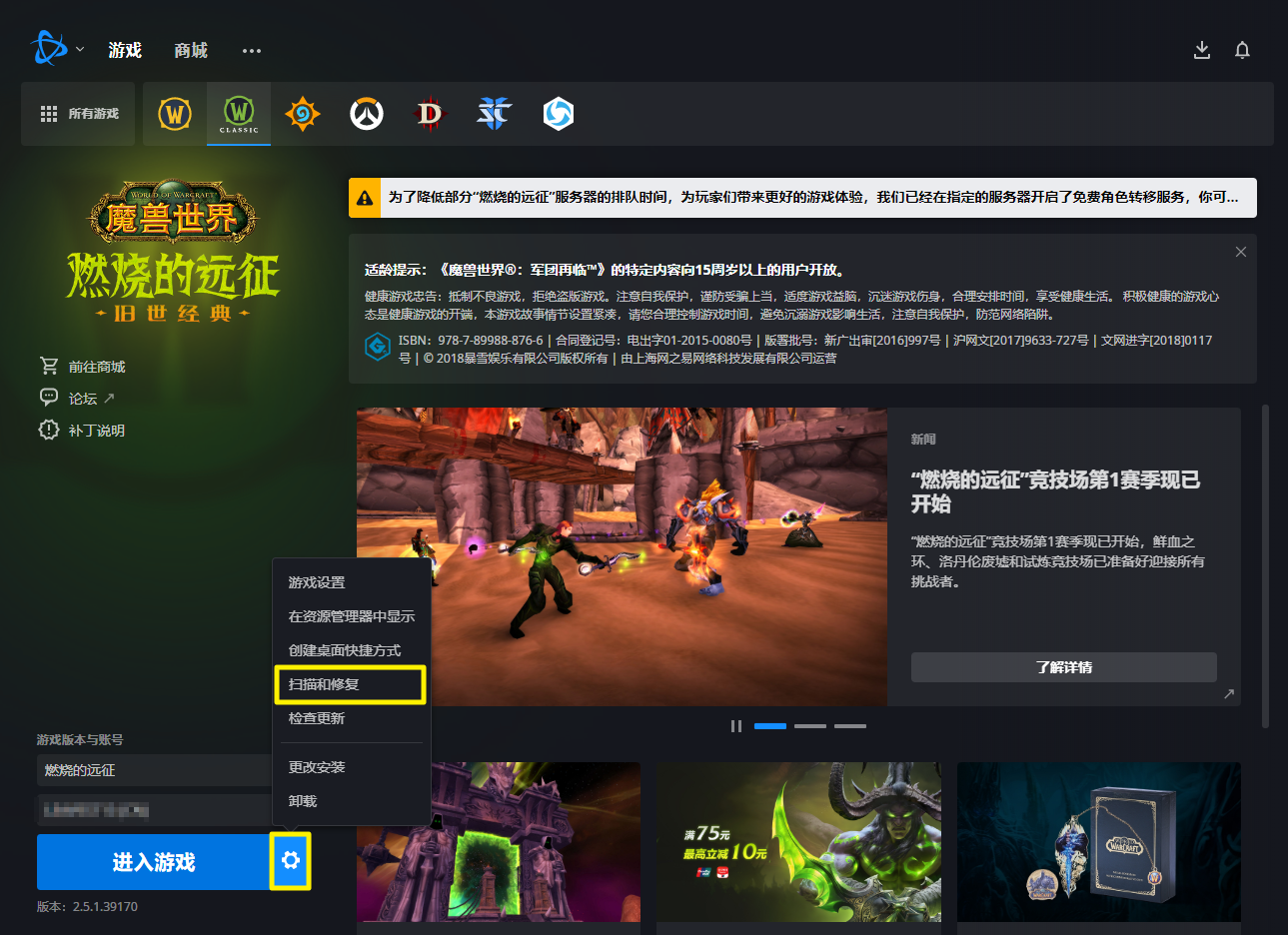This screenshot has width=1288, height=935.
Task: Go to second carousel slide indicator
Action: point(810,726)
